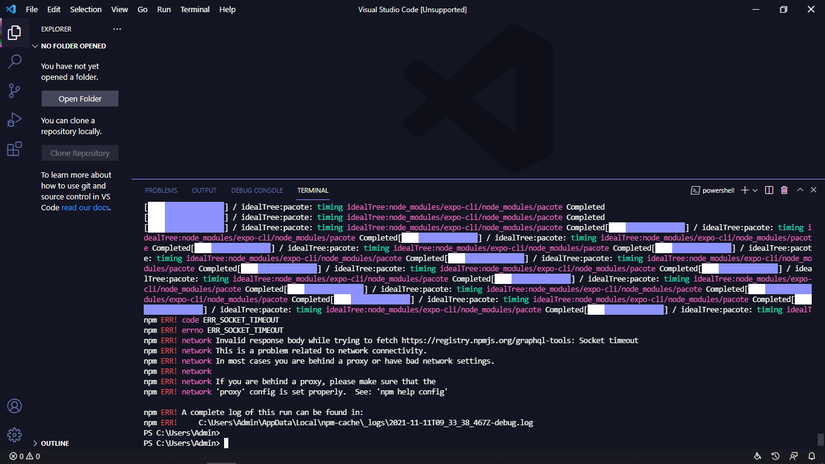Open notifications bell in status bar

(812, 456)
